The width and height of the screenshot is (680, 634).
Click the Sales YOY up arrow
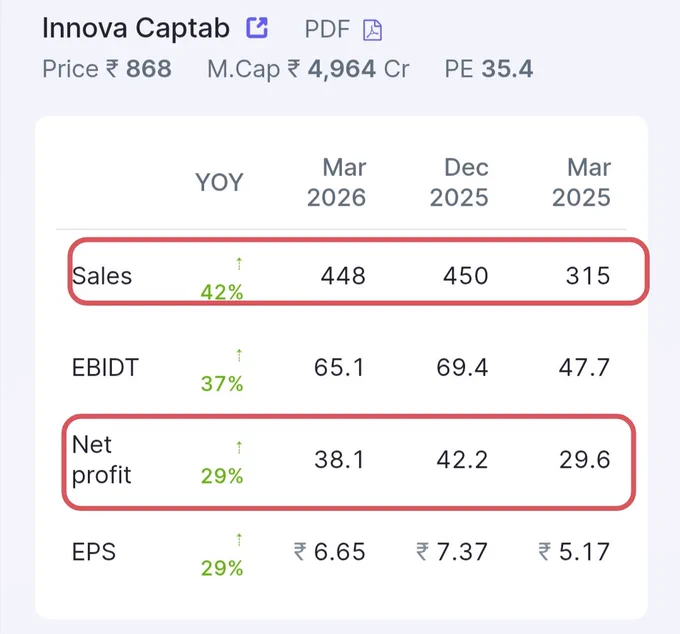click(x=239, y=263)
